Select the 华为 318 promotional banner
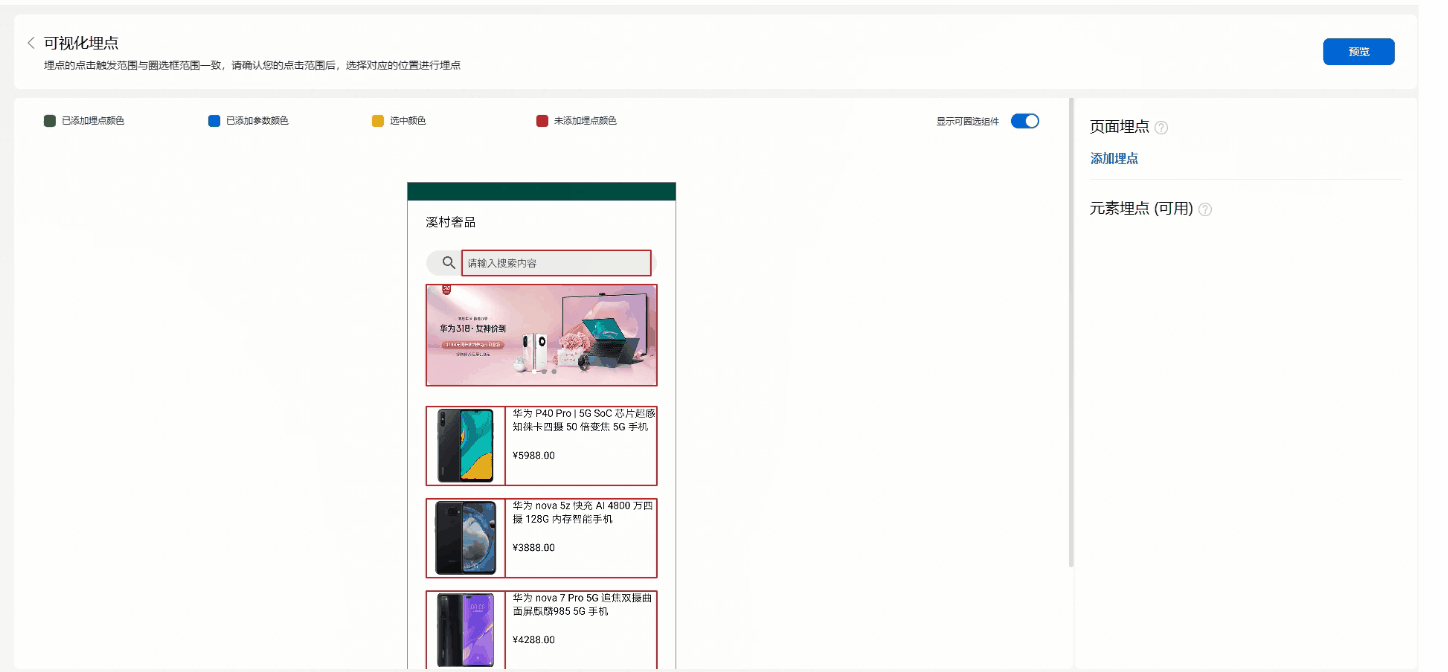Viewport: 1448px width, 672px height. pos(541,335)
